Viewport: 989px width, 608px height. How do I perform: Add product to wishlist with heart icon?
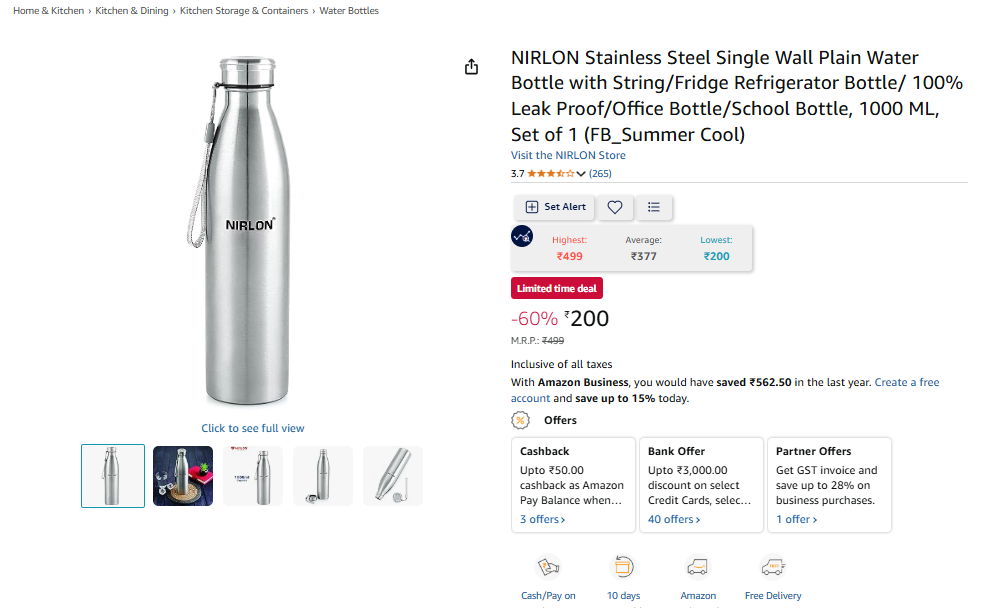coord(615,207)
